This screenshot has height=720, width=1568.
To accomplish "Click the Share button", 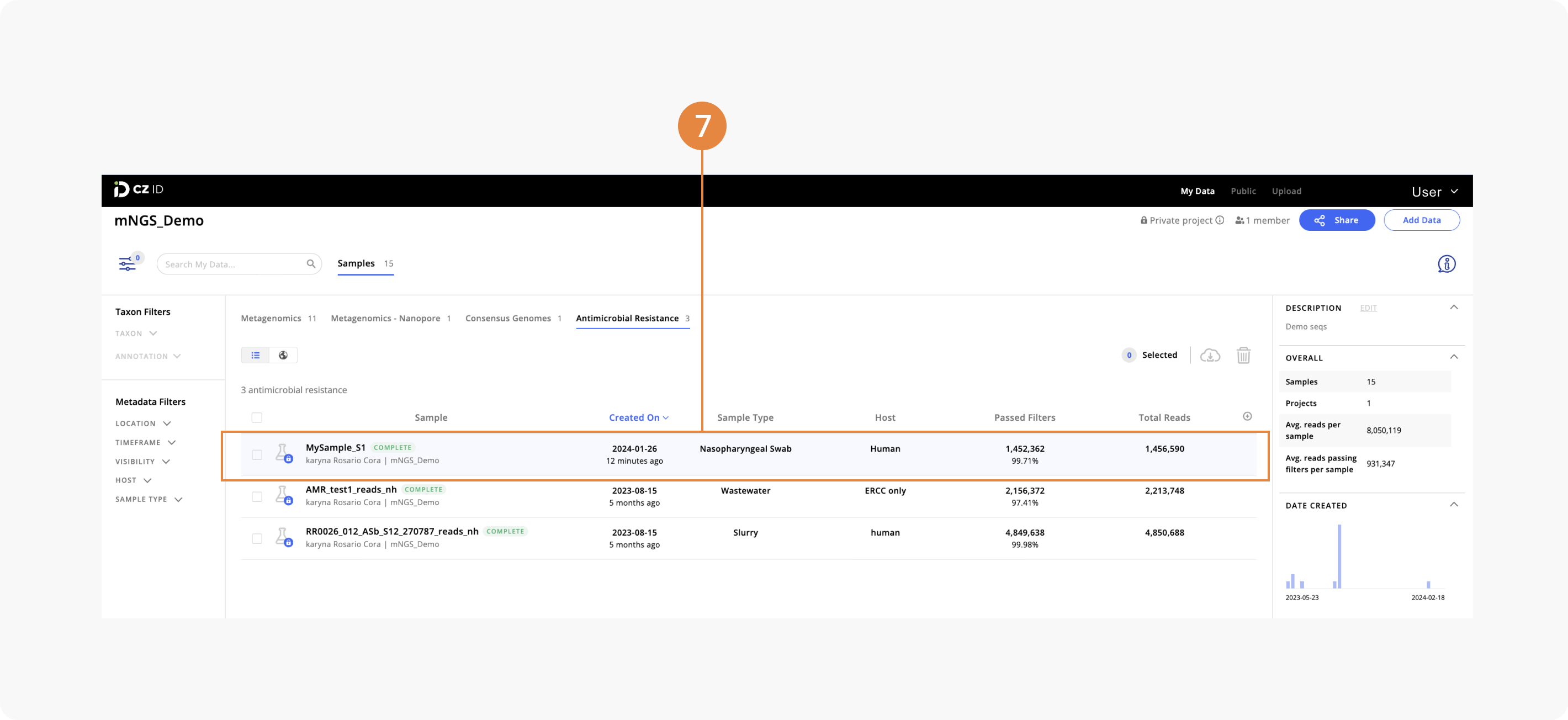I will click(1337, 220).
